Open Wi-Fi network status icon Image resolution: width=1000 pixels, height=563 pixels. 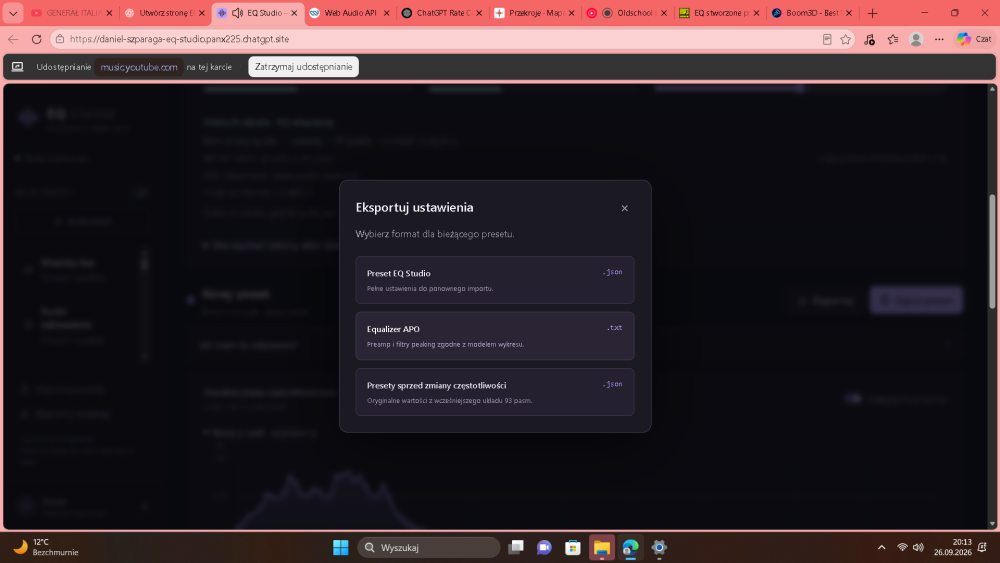pos(902,547)
